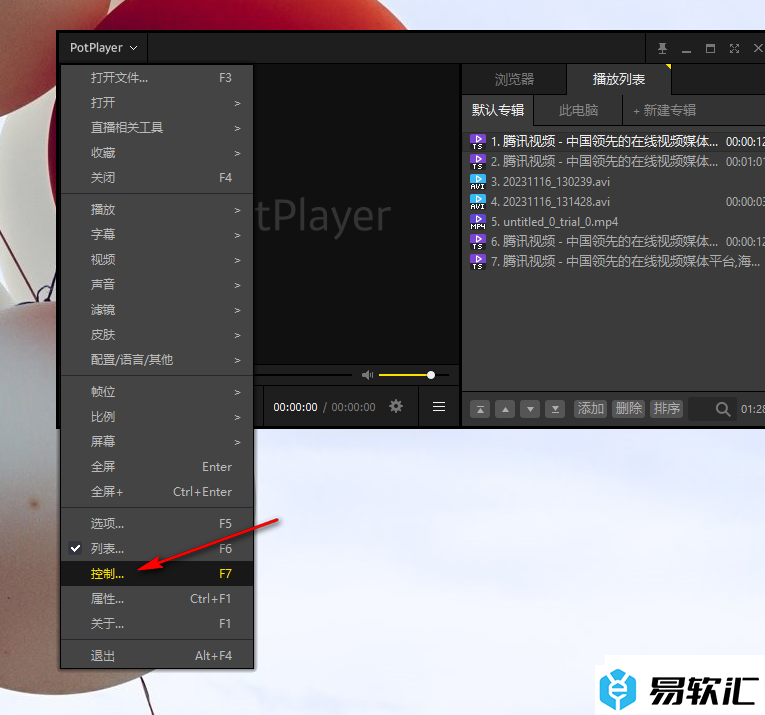The height and width of the screenshot is (715, 765).
Task: Click the AVI file icon of item 3
Action: click(x=478, y=182)
